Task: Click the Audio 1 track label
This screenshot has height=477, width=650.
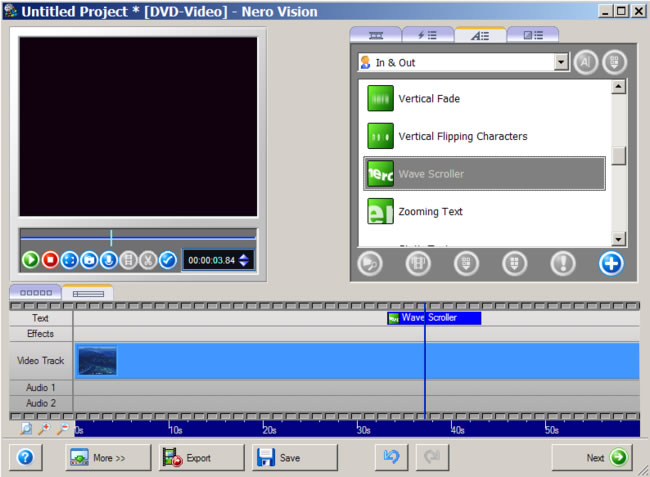Action: 41,387
